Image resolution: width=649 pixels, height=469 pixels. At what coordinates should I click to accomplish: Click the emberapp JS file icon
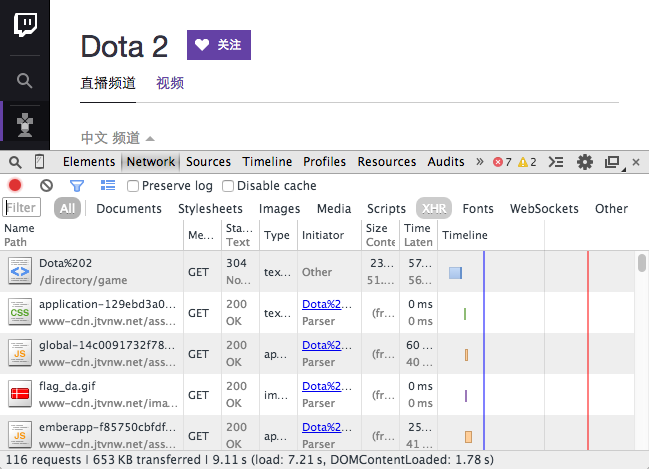(20, 435)
